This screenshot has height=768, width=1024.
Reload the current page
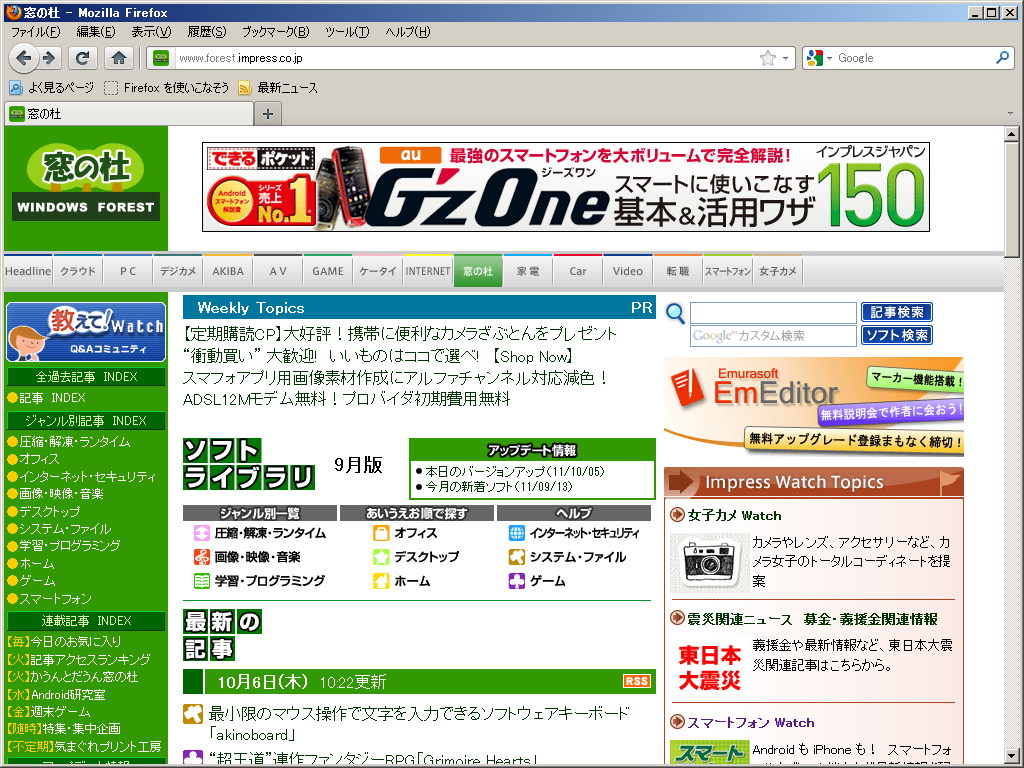tap(82, 58)
